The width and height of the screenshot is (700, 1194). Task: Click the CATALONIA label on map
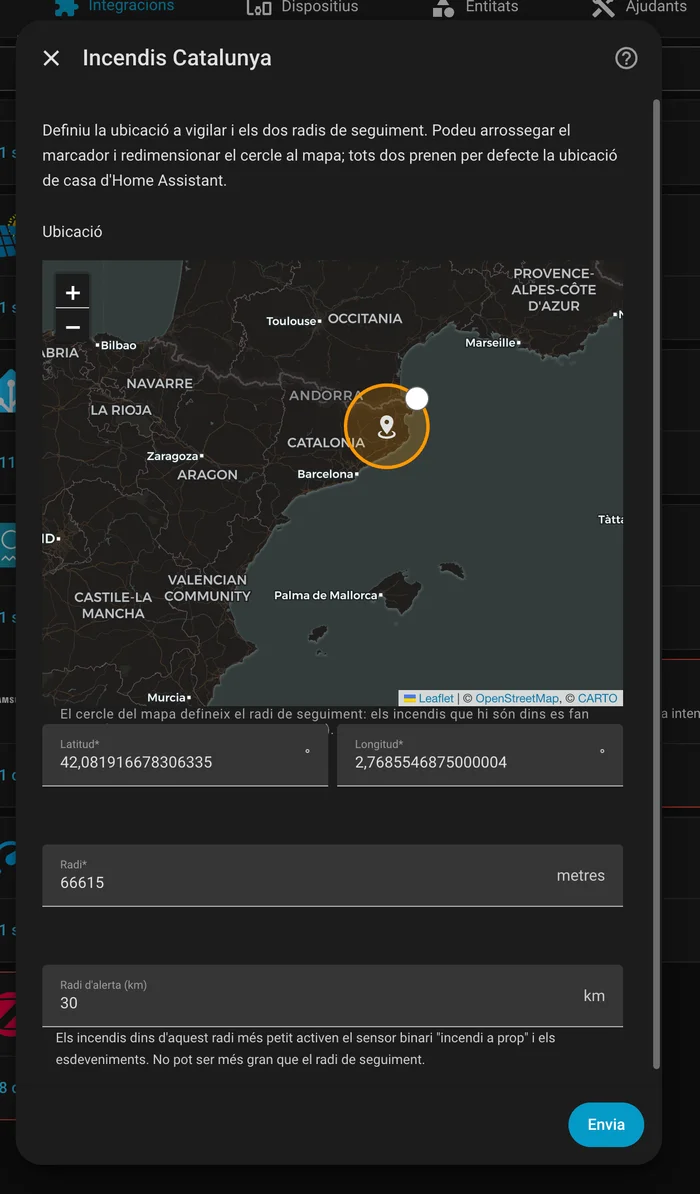326,442
